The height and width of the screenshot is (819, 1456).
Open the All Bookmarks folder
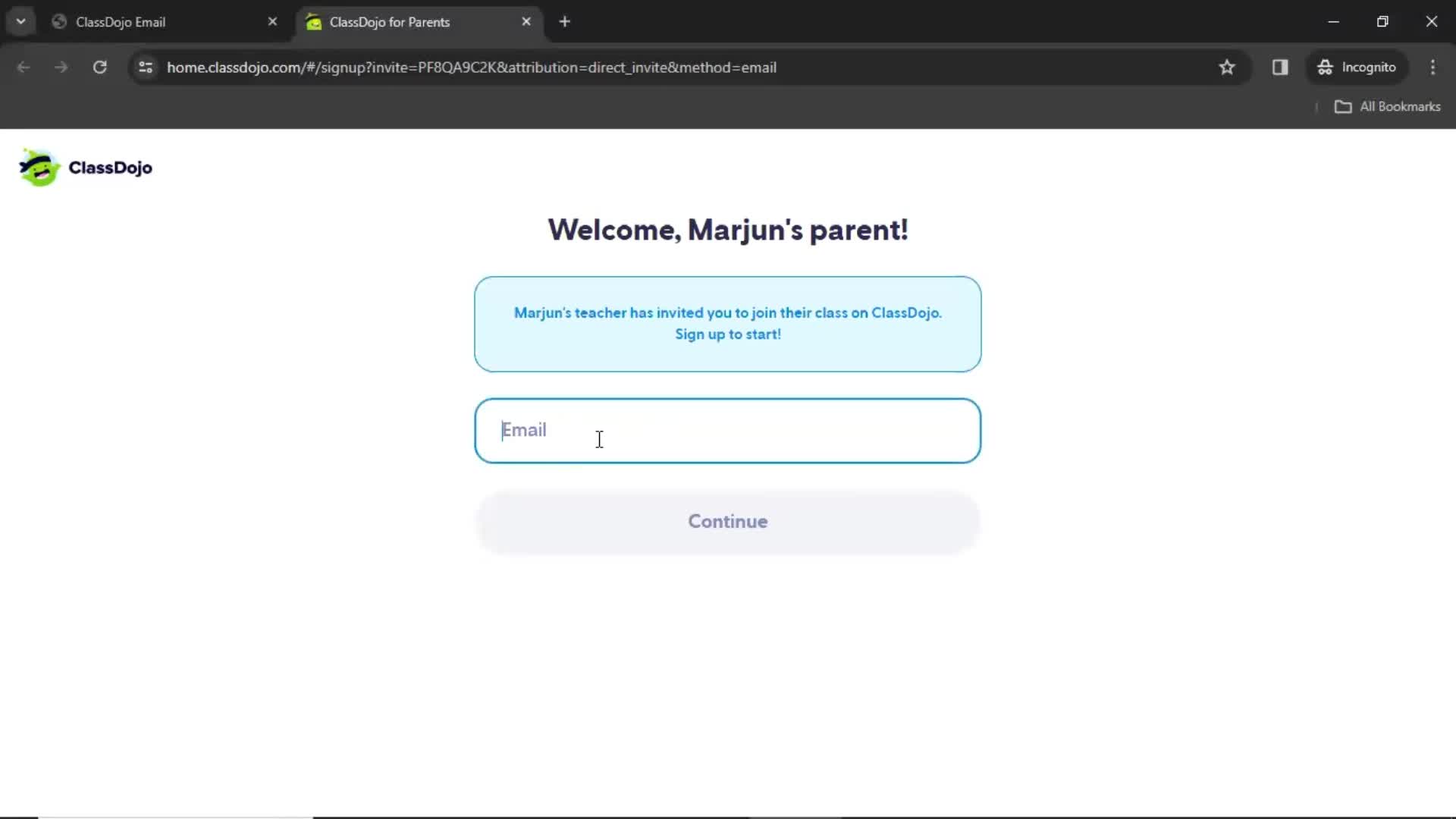coord(1387,107)
